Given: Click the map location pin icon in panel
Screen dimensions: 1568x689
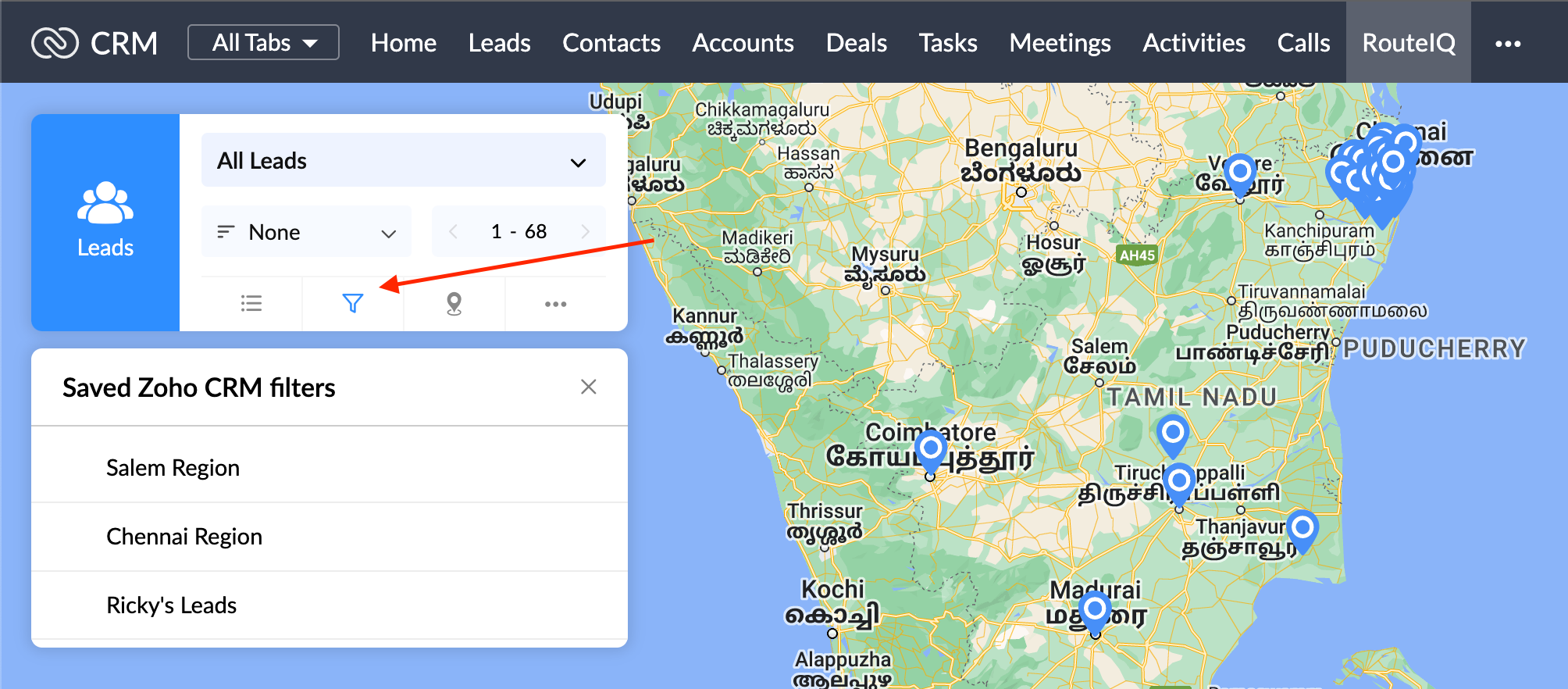Looking at the screenshot, I should click(x=454, y=303).
